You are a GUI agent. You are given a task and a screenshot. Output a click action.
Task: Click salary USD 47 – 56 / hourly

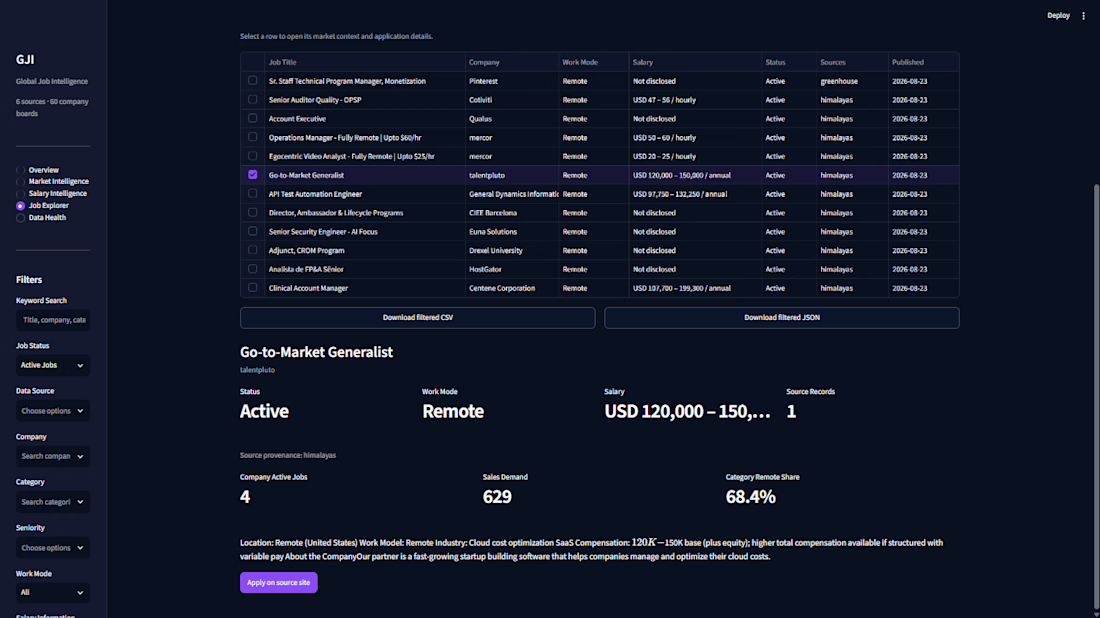695,100
